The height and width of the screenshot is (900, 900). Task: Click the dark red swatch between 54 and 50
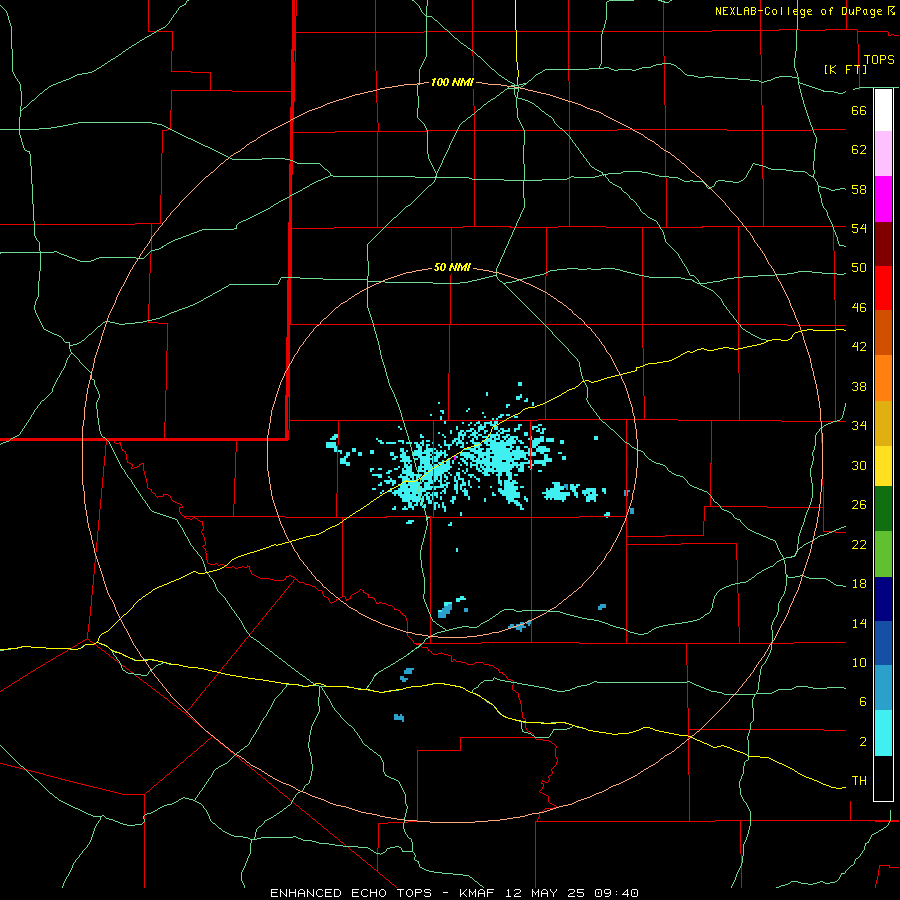click(x=883, y=244)
